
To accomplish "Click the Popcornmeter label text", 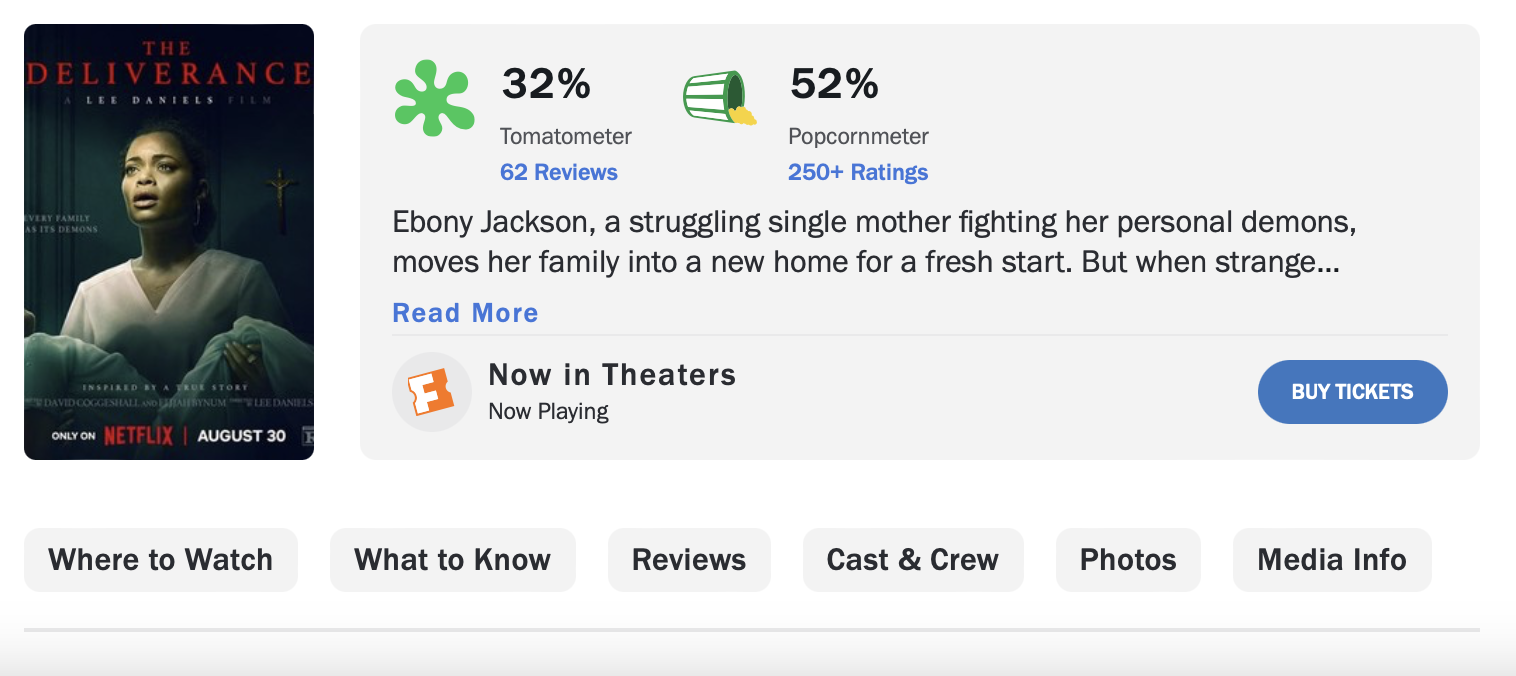I will coord(858,136).
